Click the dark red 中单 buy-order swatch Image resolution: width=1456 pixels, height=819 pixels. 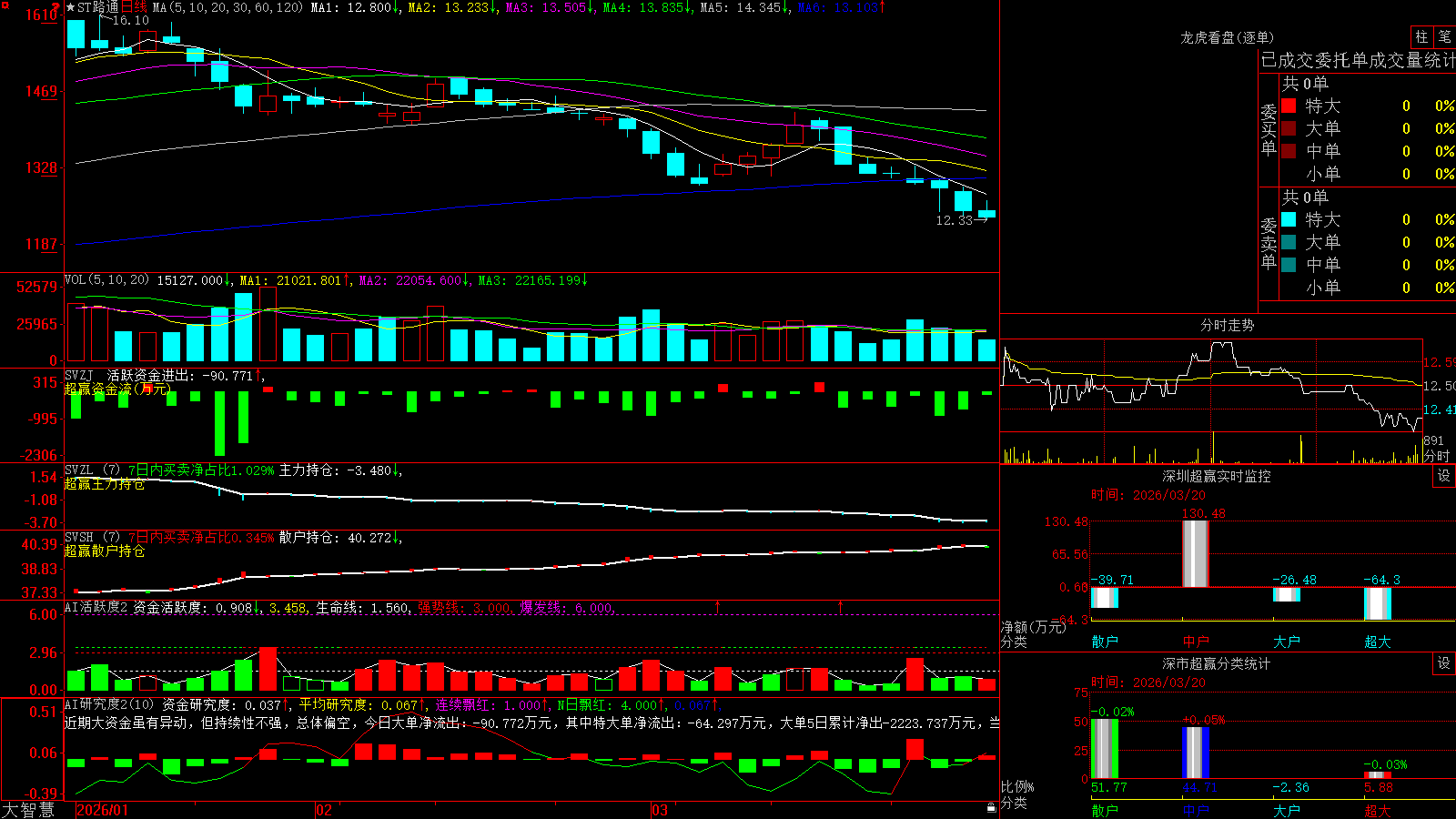point(1289,151)
